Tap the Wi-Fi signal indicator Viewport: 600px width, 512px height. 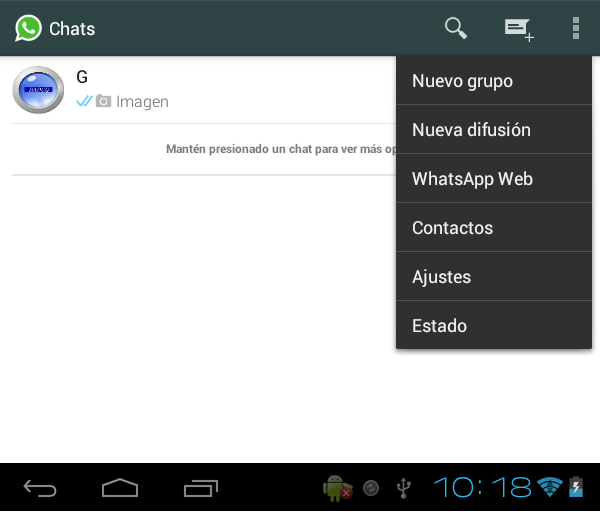coord(549,487)
